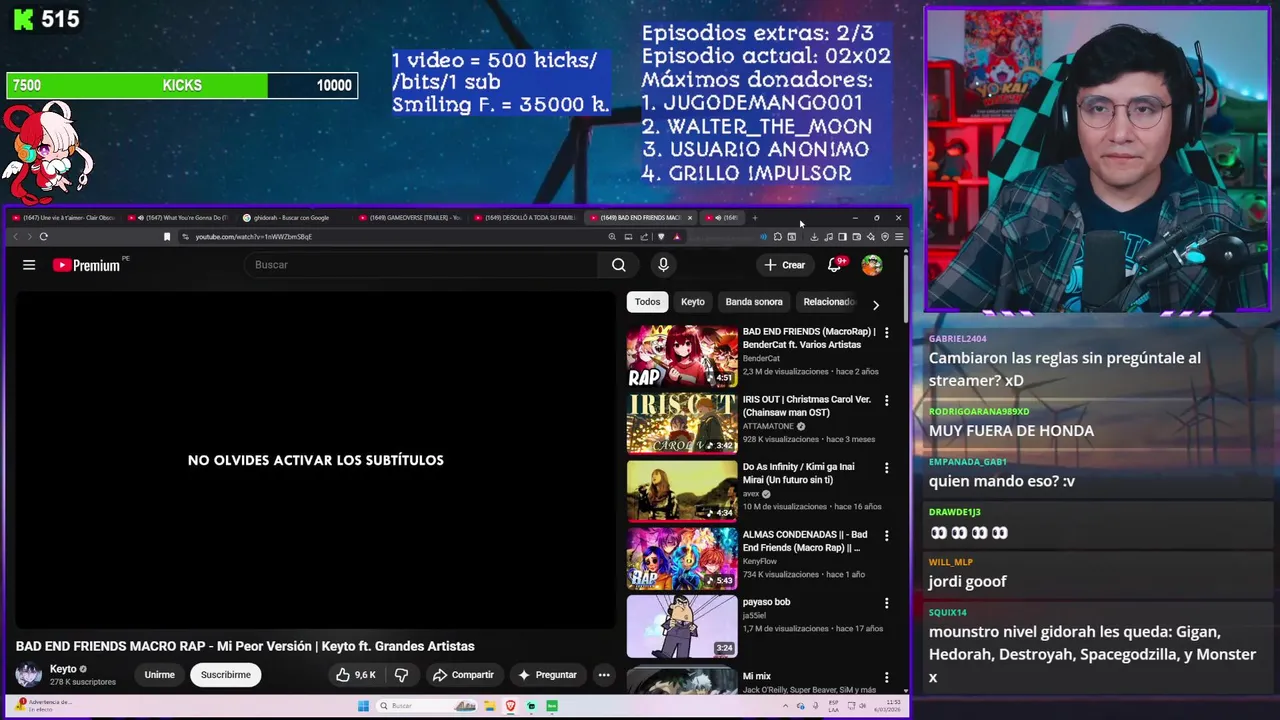Open the Brave Shields lion icon
Image resolution: width=1280 pixels, height=720 pixels.
[x=661, y=237]
